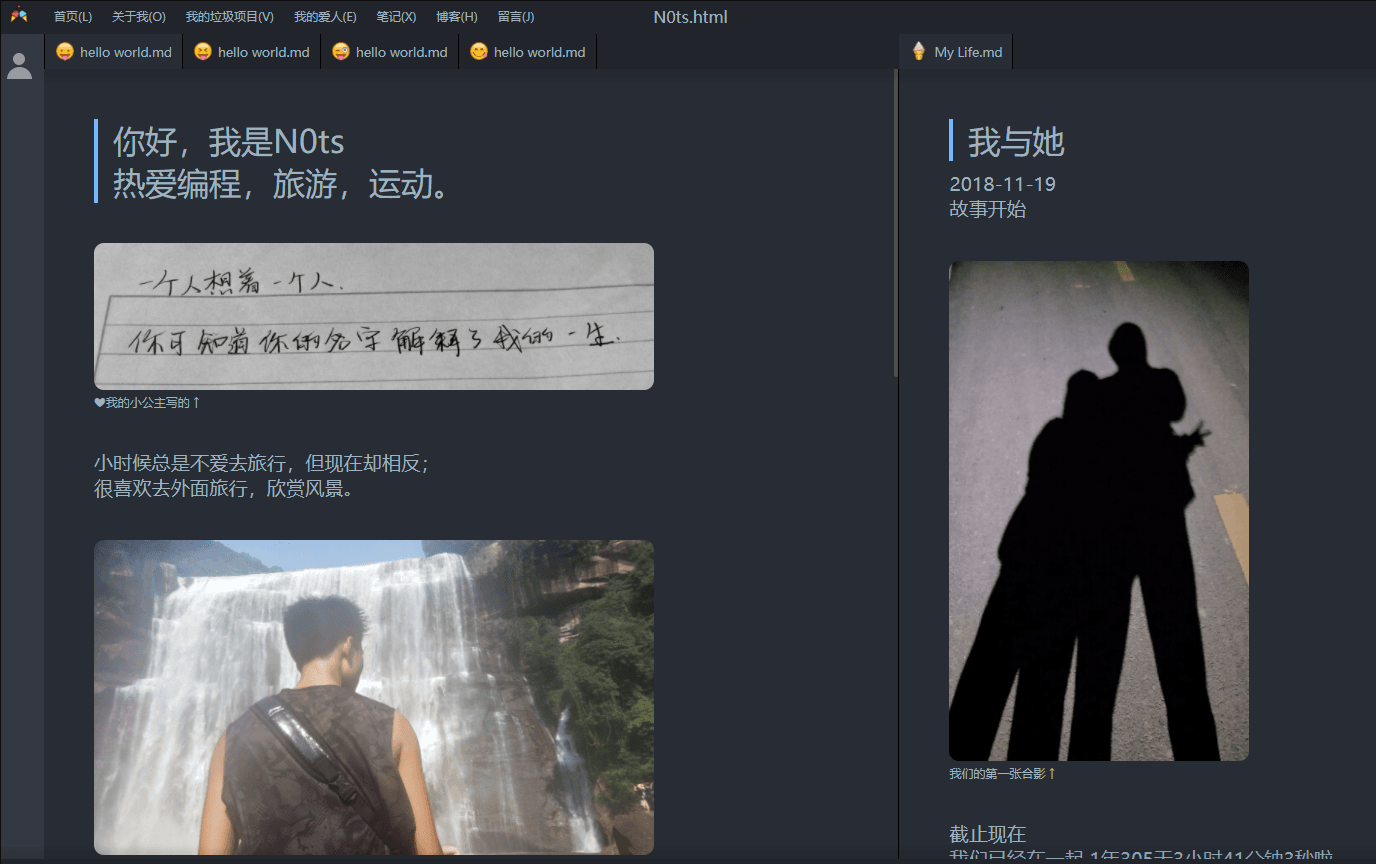Open the user profile icon in the left sidebar

[x=21, y=64]
